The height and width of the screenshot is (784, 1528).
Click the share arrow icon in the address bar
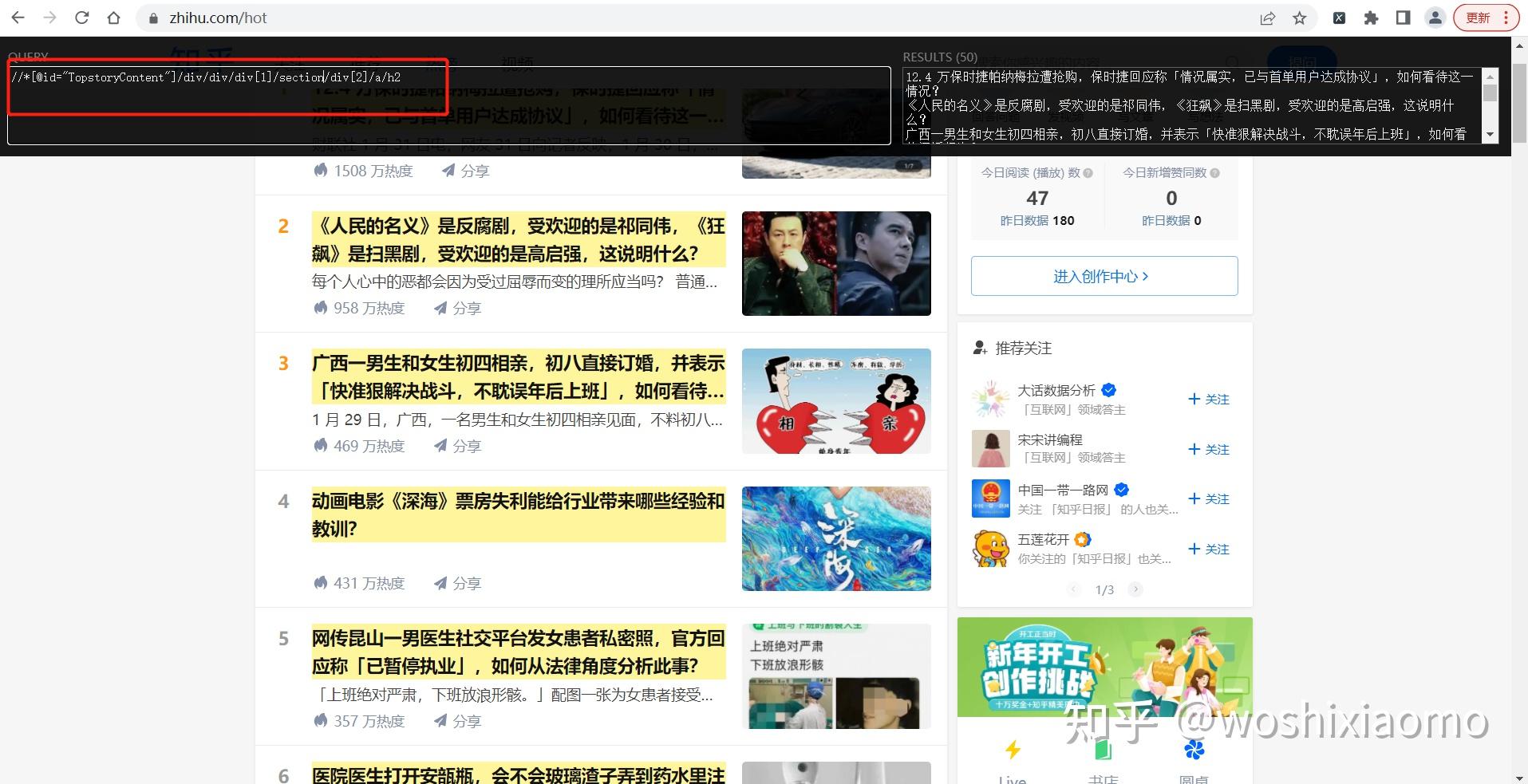tap(1268, 18)
